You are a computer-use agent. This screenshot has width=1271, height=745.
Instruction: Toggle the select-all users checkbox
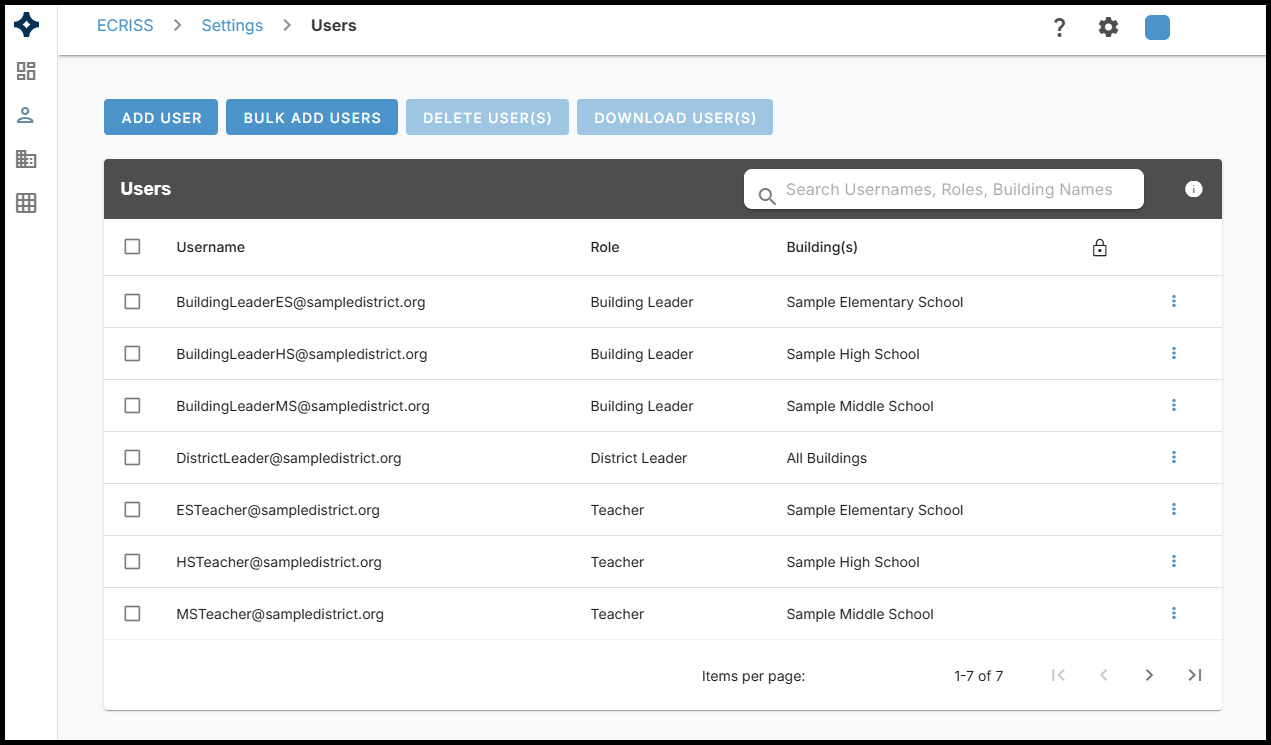click(132, 247)
